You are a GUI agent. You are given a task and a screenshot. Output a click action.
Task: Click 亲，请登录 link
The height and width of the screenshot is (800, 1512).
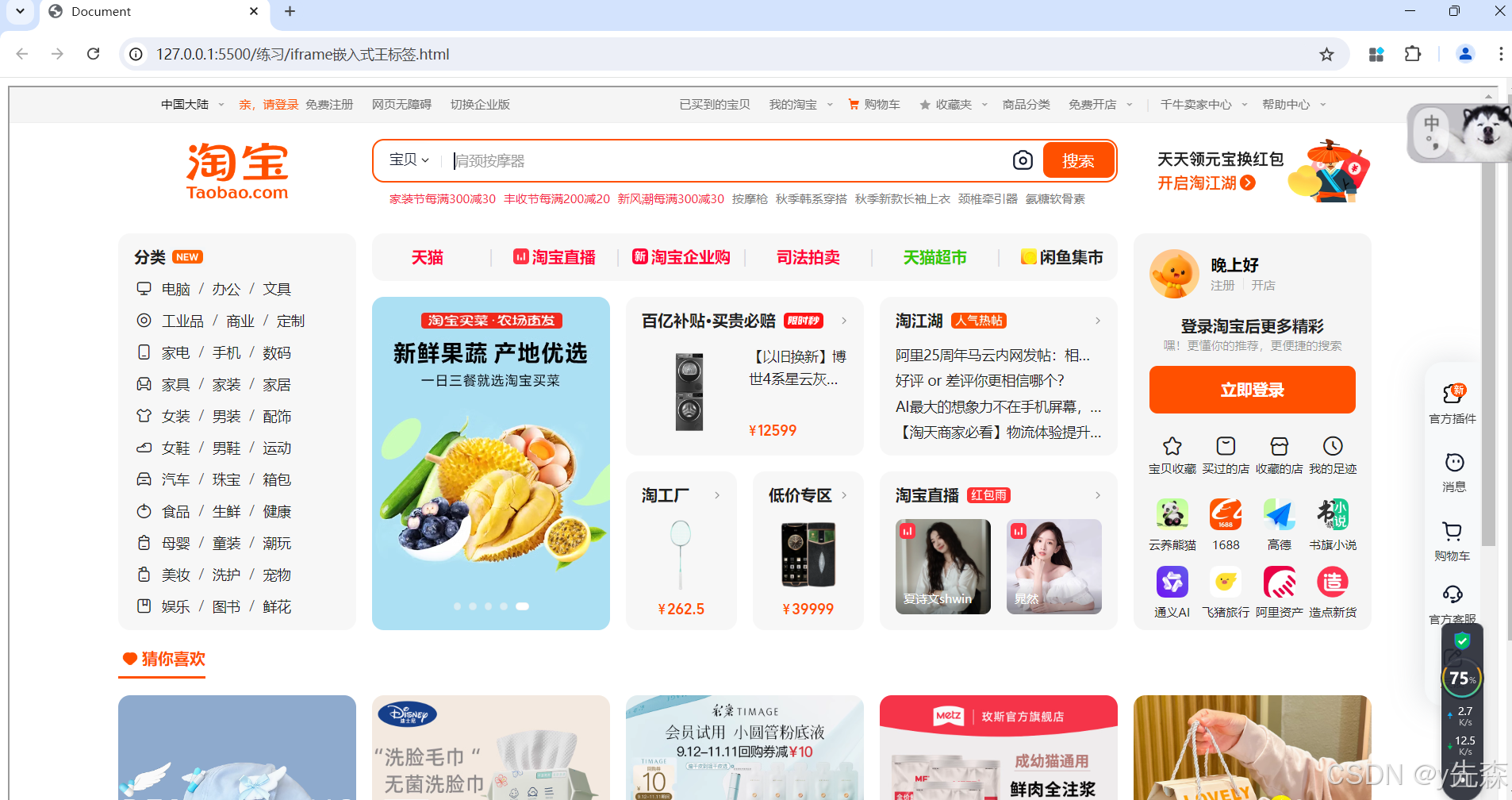269,105
